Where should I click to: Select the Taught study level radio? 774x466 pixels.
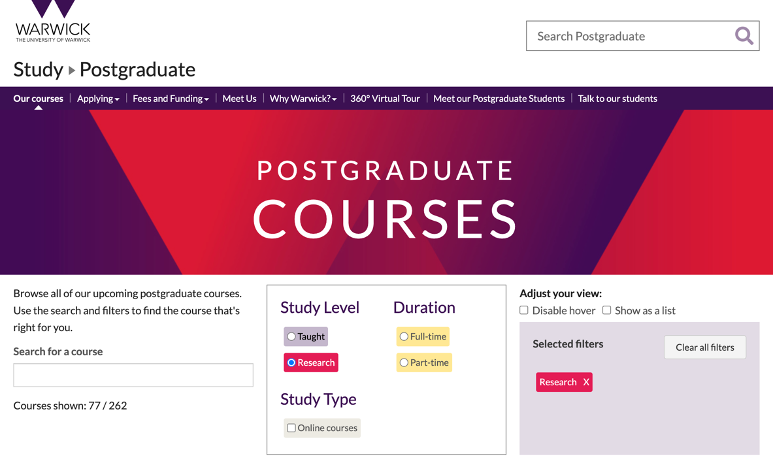[291, 337]
